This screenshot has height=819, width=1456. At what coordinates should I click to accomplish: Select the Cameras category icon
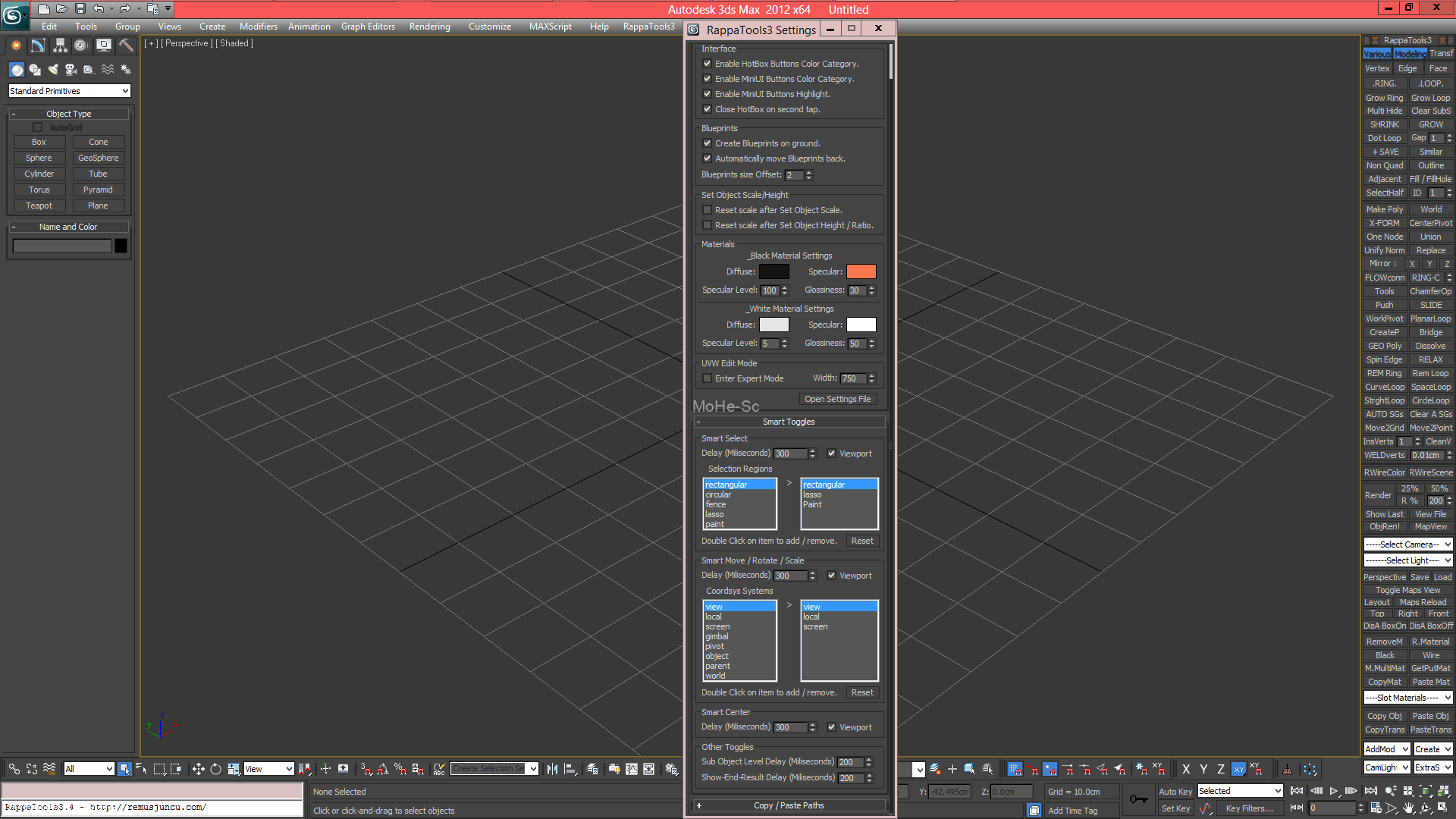pos(71,70)
